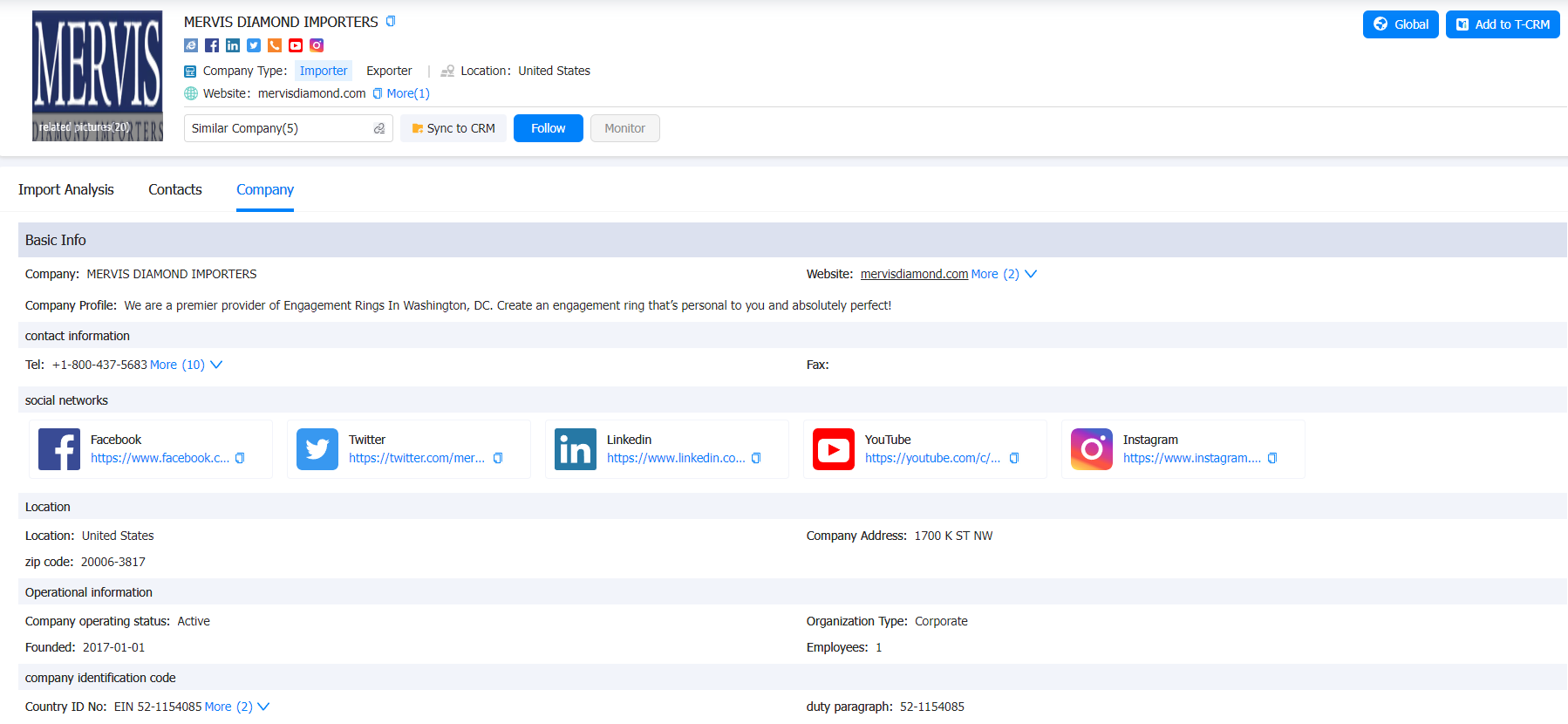Click founded date 2017-01-01
This screenshot has width=1568, height=724.
(x=114, y=647)
